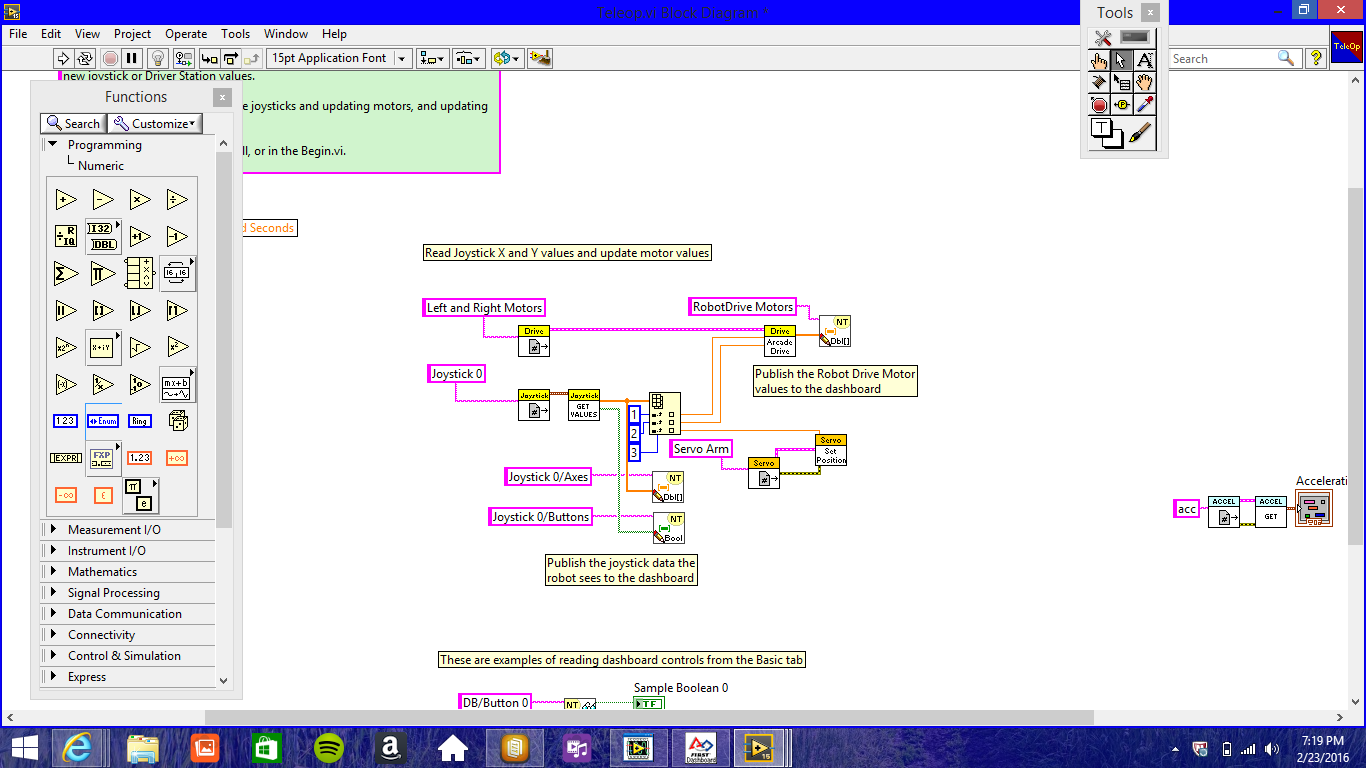Expand the Mathematics category
Image resolution: width=1366 pixels, height=768 pixels.
53,571
